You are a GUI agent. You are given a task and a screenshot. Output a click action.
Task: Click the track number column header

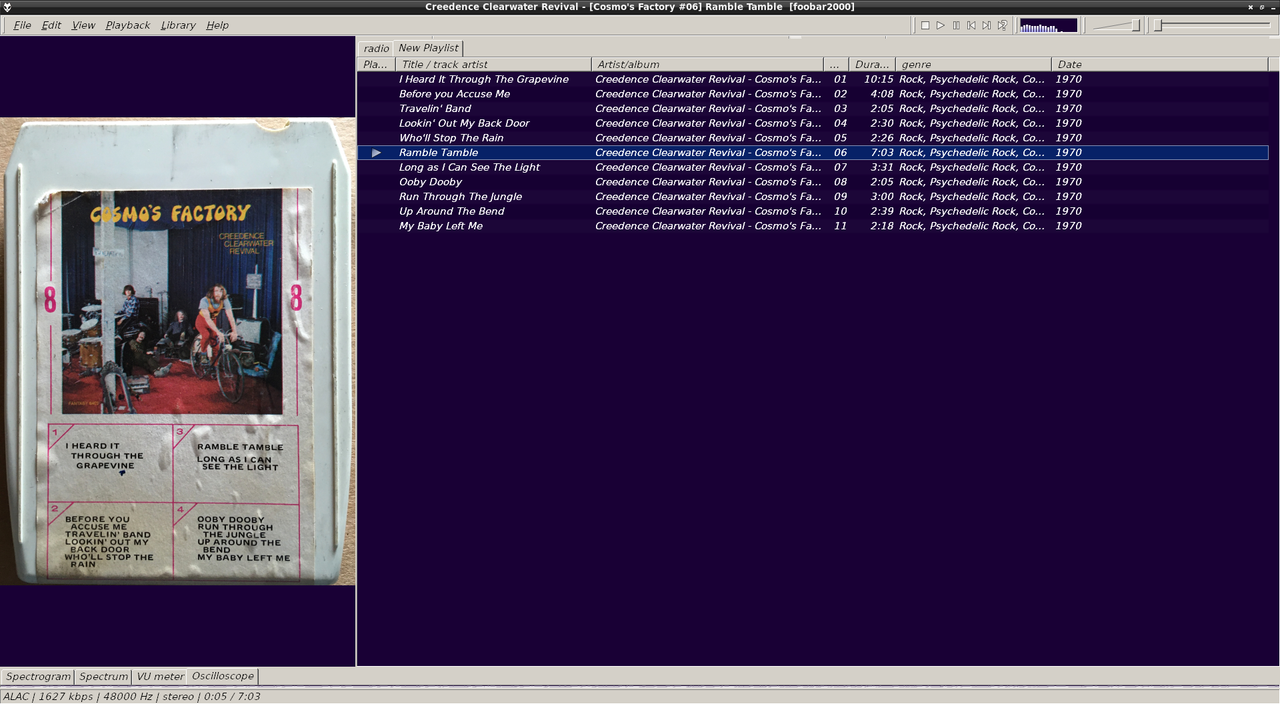click(x=836, y=64)
